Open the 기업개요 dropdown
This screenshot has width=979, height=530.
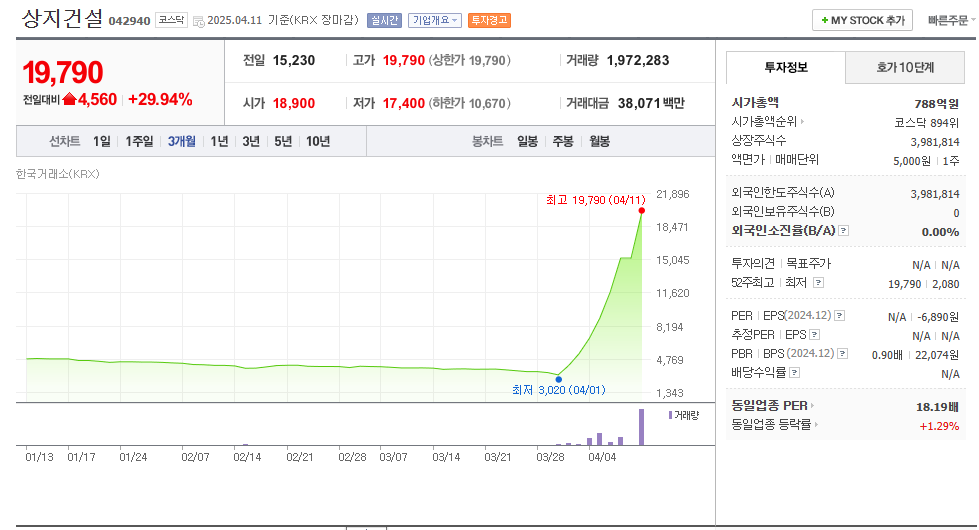tap(435, 21)
